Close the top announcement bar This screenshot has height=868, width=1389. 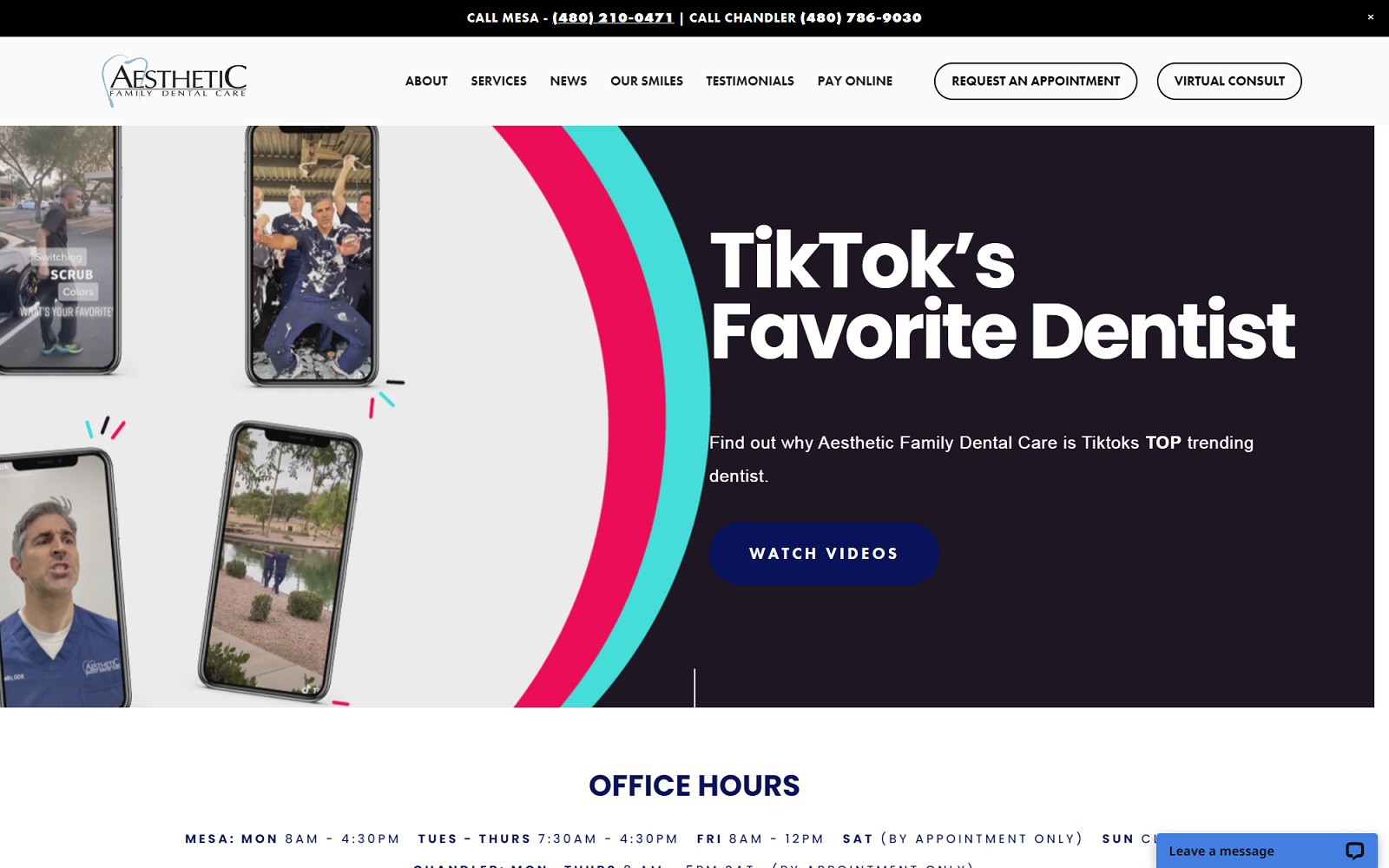[x=1371, y=17]
